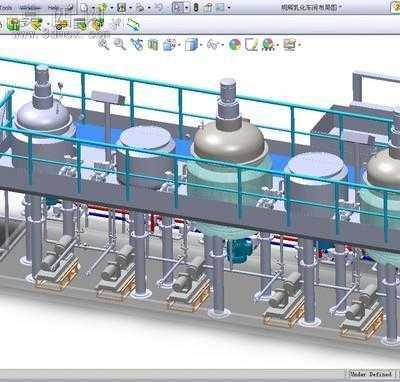Expand the Print dropdown arrow
Screen dimensions: 400x382
149,8
